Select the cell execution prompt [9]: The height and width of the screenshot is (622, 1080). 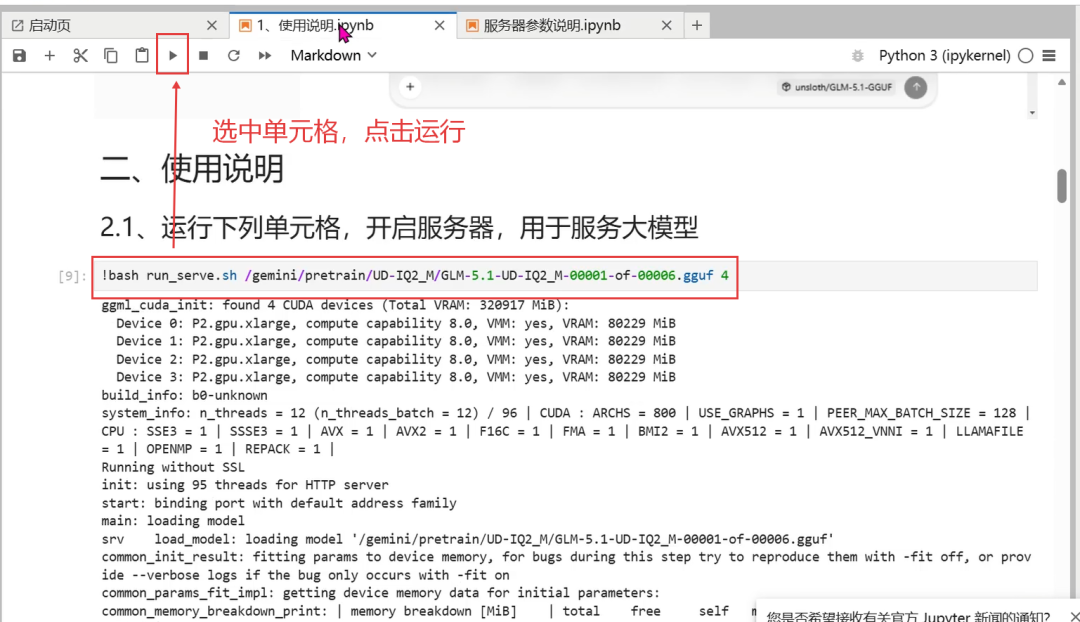pyautogui.click(x=72, y=276)
